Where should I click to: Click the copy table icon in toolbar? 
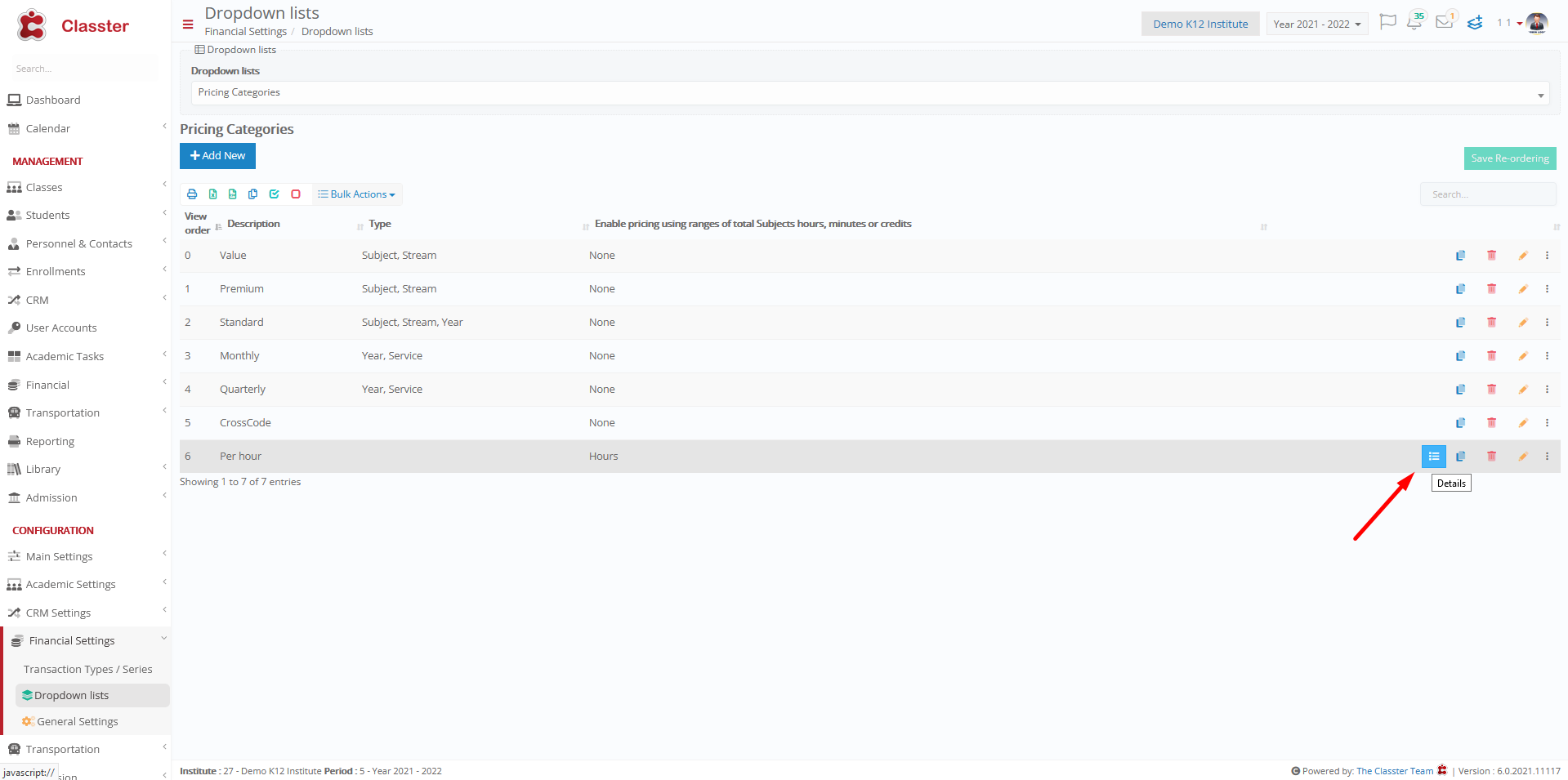click(x=253, y=194)
